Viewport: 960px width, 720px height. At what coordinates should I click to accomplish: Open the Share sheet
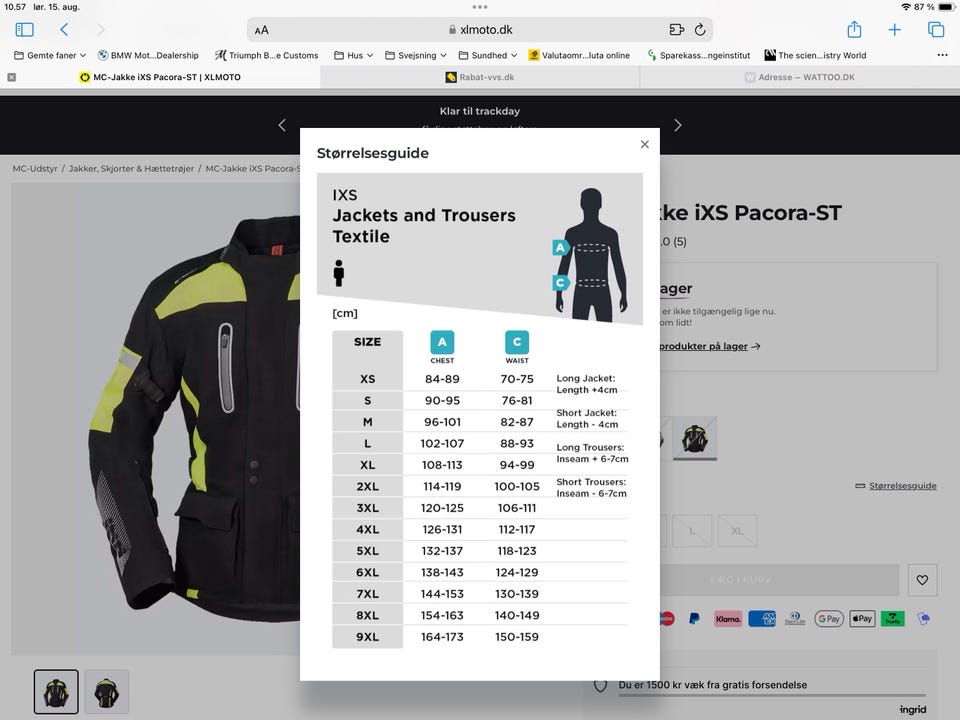[854, 29]
